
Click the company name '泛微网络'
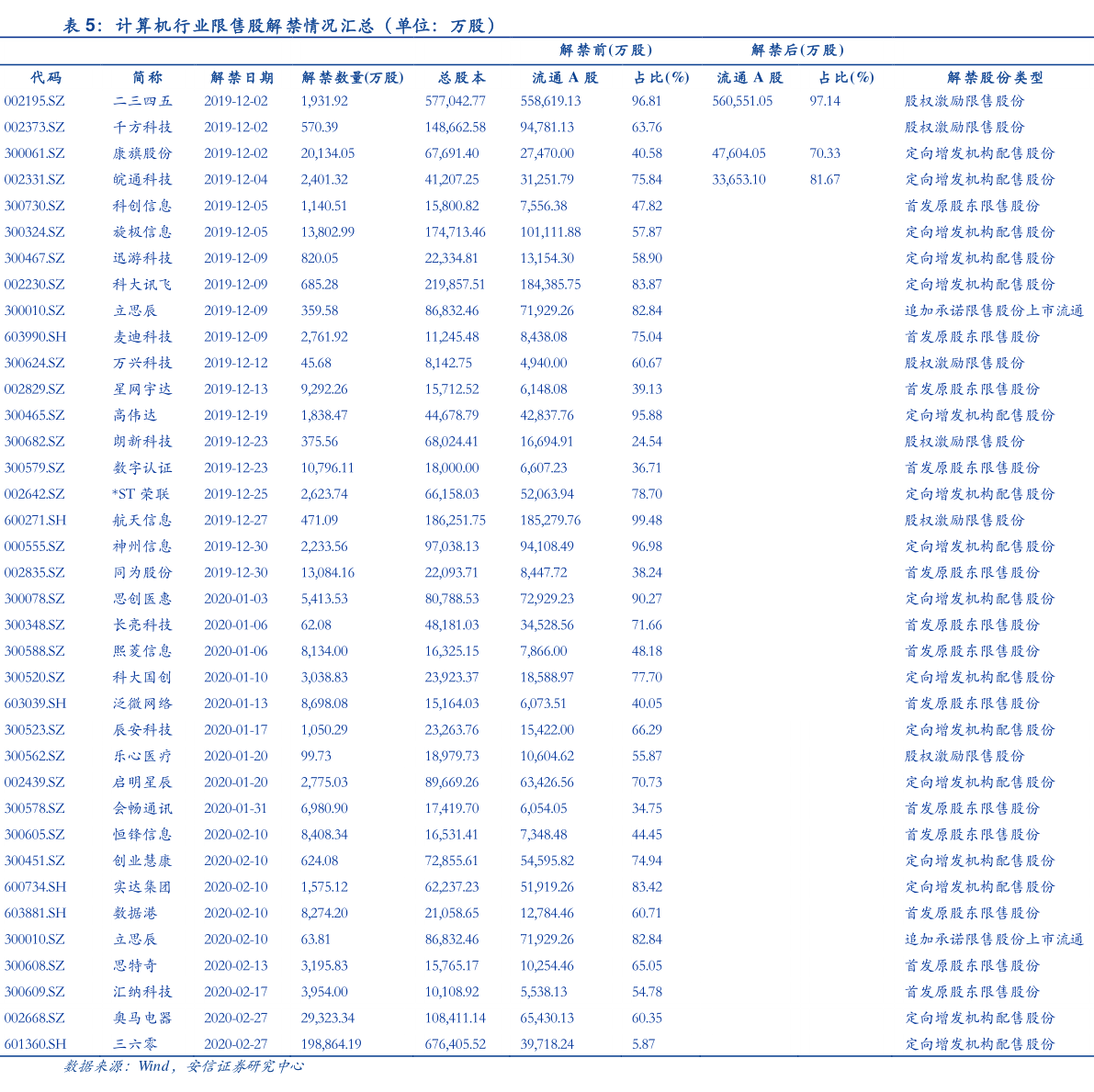142,704
